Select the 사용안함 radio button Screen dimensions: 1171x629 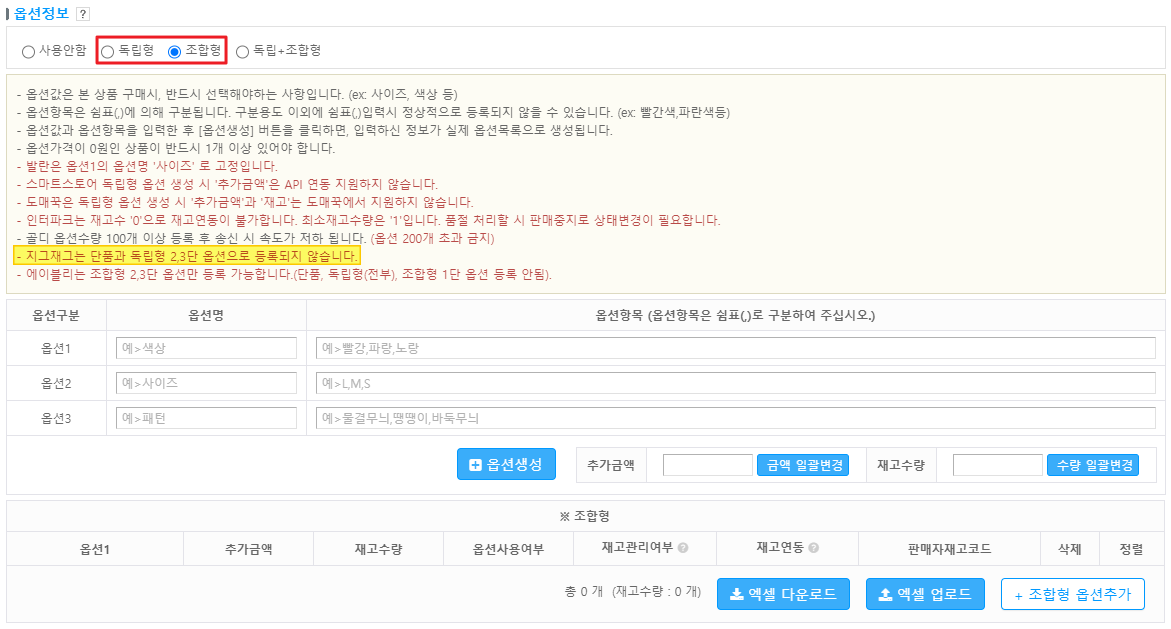click(28, 51)
